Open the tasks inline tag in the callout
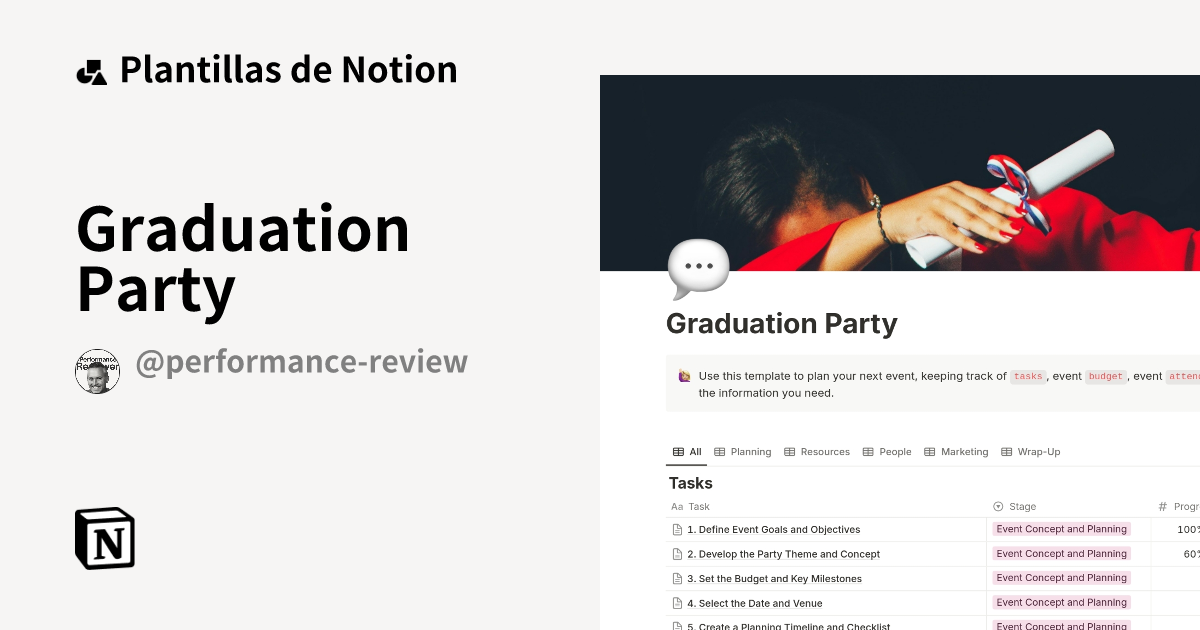Viewport: 1200px width, 630px height. [x=1027, y=376]
